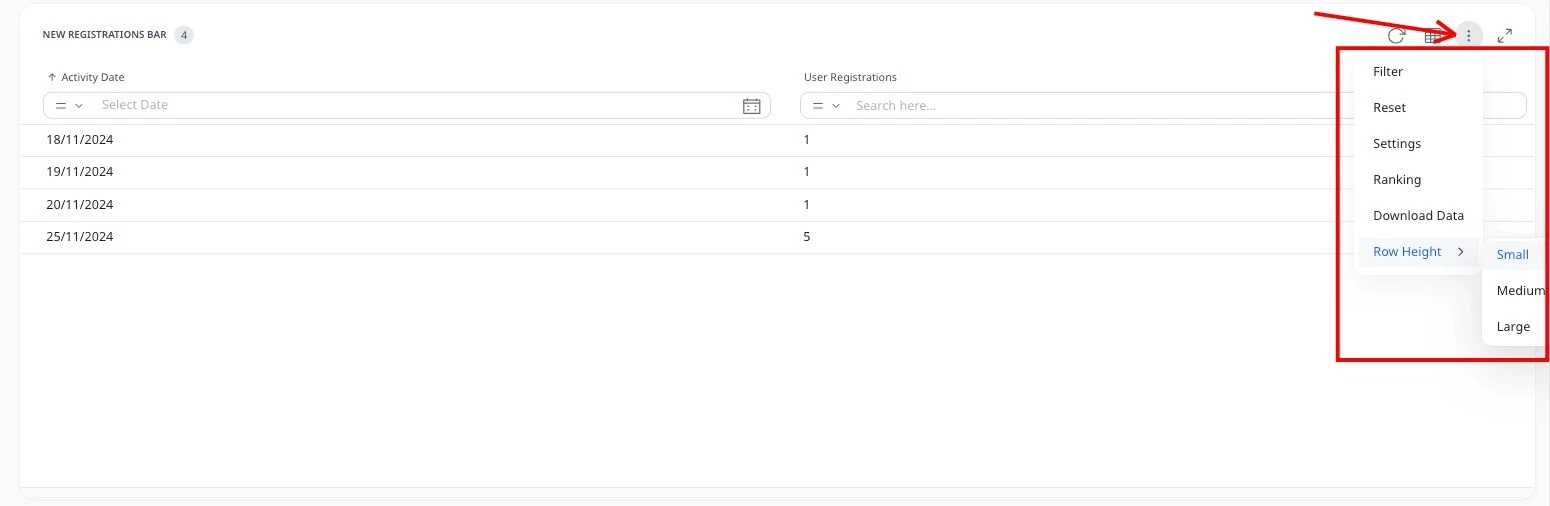Click Download Data menu entry
Screen dimensions: 1550x506
click(x=1418, y=216)
